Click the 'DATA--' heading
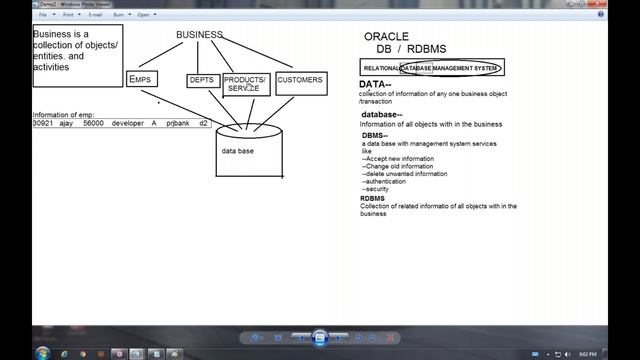 click(375, 84)
